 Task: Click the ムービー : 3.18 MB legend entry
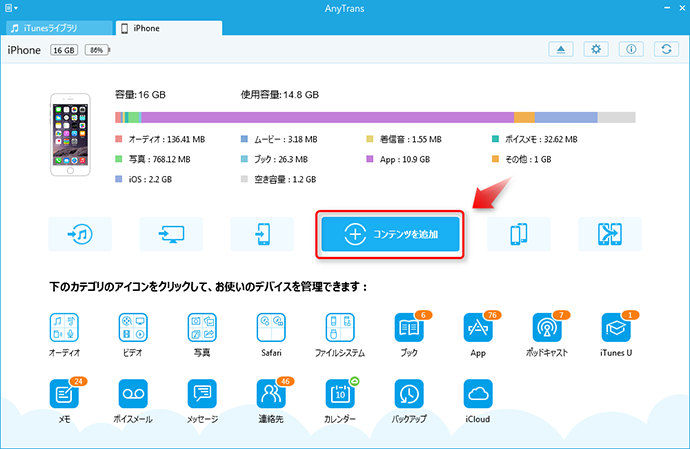[x=279, y=140]
